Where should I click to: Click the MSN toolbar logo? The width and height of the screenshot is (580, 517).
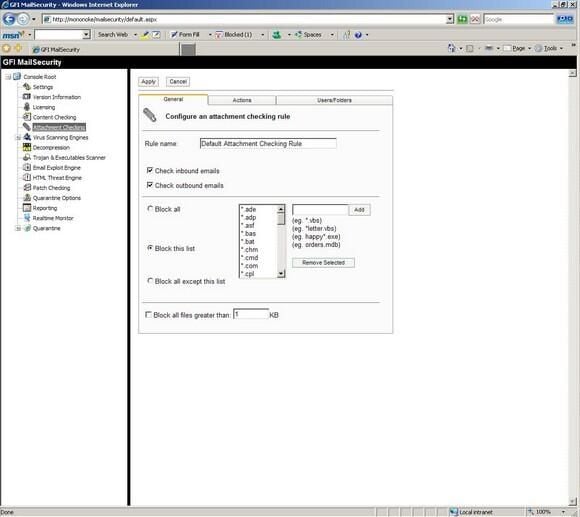click(x=13, y=35)
